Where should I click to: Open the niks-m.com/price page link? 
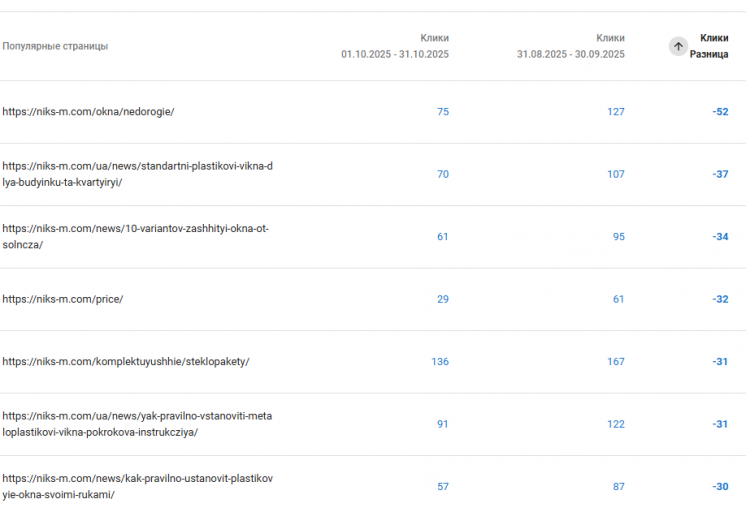point(62,299)
